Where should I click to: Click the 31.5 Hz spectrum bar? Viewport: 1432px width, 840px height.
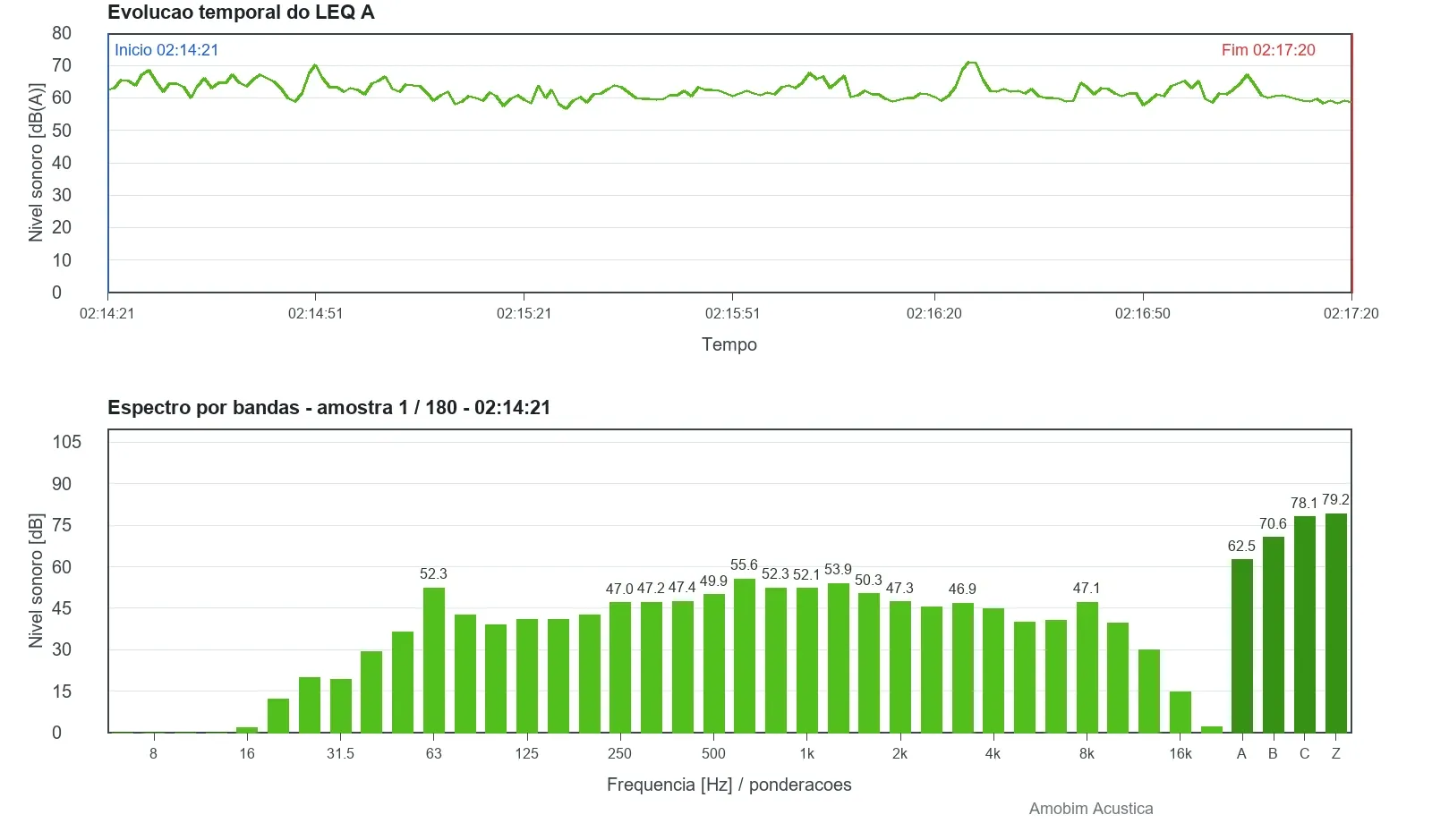(x=341, y=706)
